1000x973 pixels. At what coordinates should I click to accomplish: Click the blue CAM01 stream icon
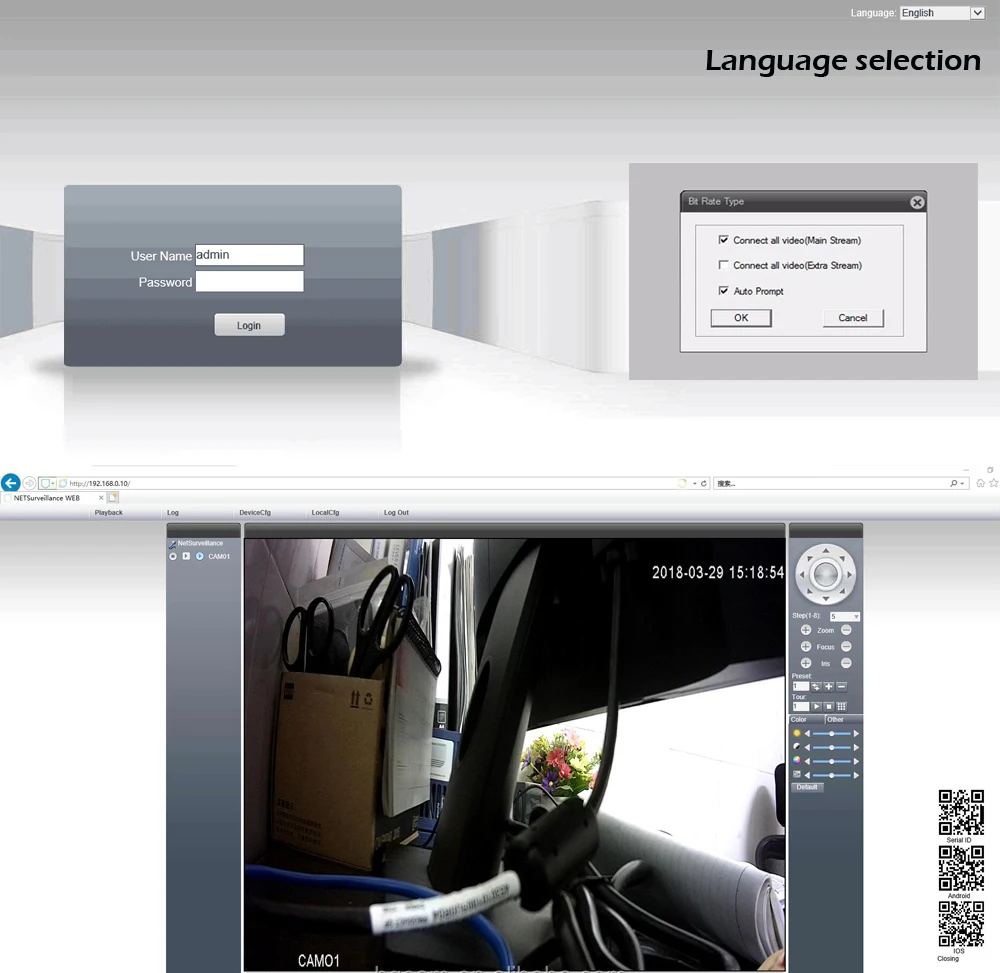coord(200,556)
